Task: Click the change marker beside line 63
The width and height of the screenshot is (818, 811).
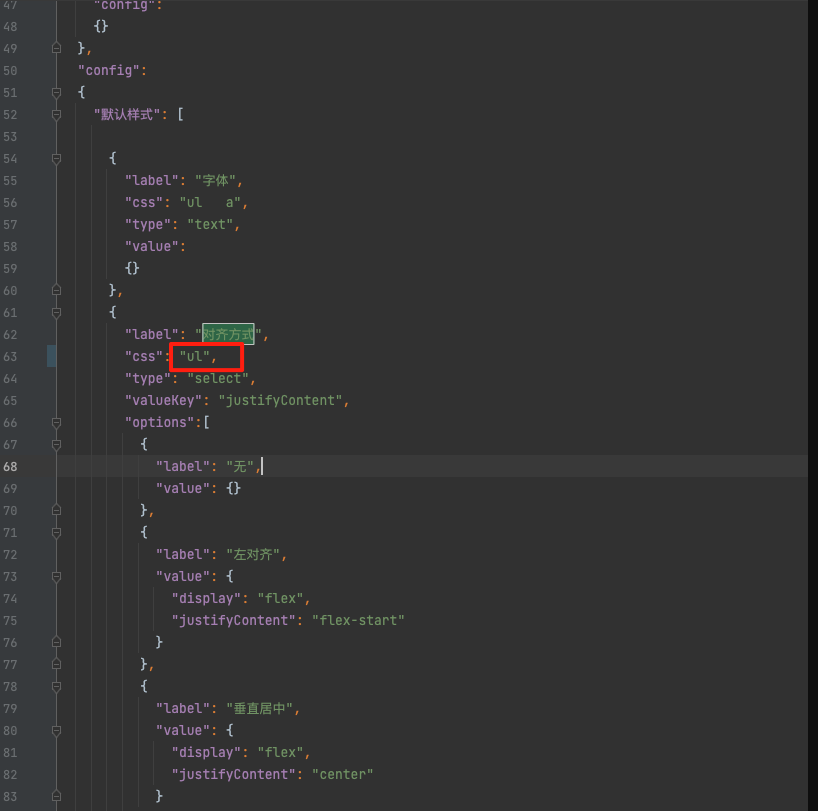Action: click(x=52, y=356)
